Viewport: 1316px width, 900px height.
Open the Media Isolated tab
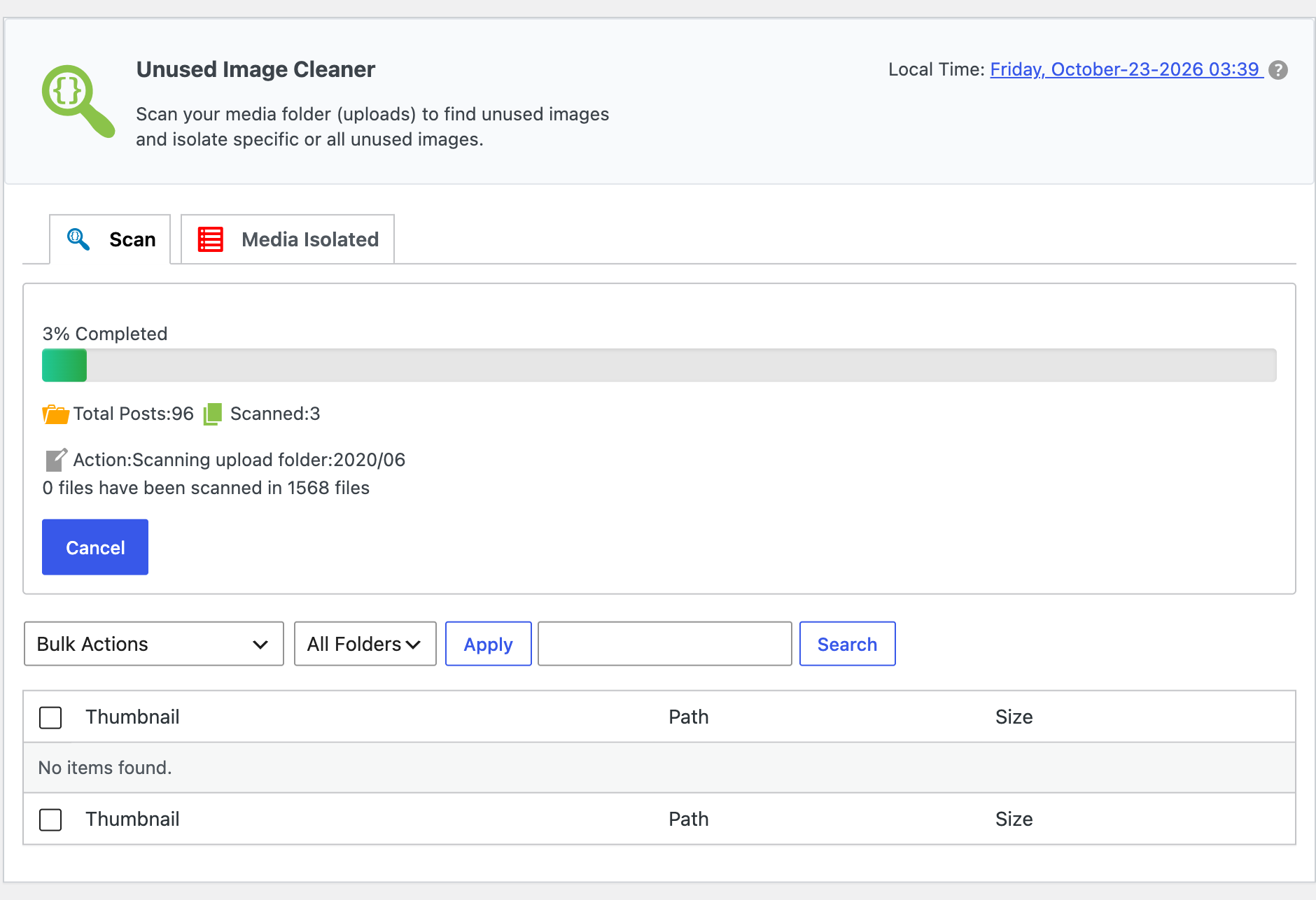pos(288,239)
